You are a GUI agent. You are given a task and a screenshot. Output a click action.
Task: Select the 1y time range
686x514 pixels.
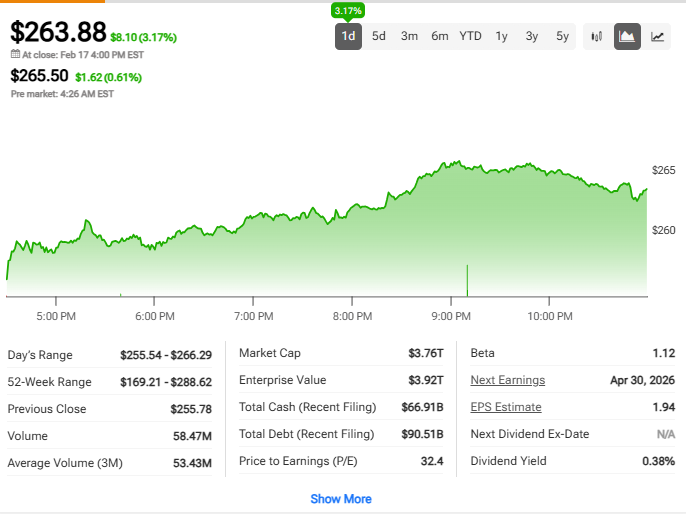501,36
